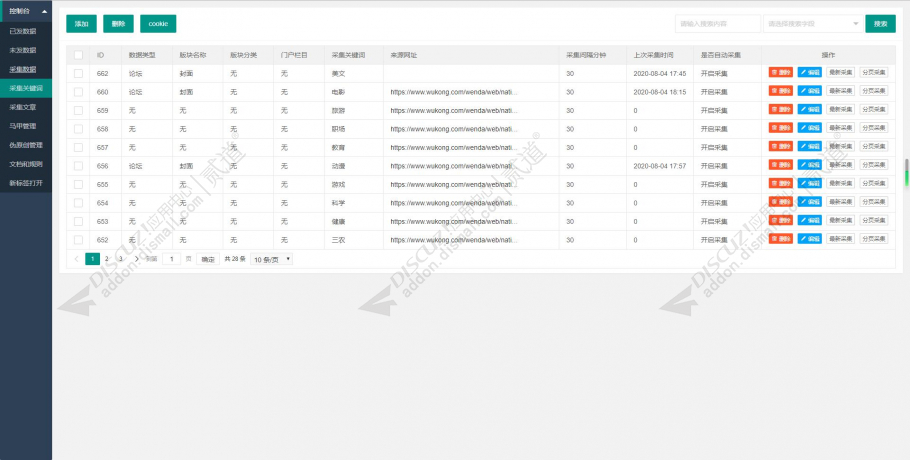
Task: Go to next page with right arrow
Action: click(x=136, y=259)
